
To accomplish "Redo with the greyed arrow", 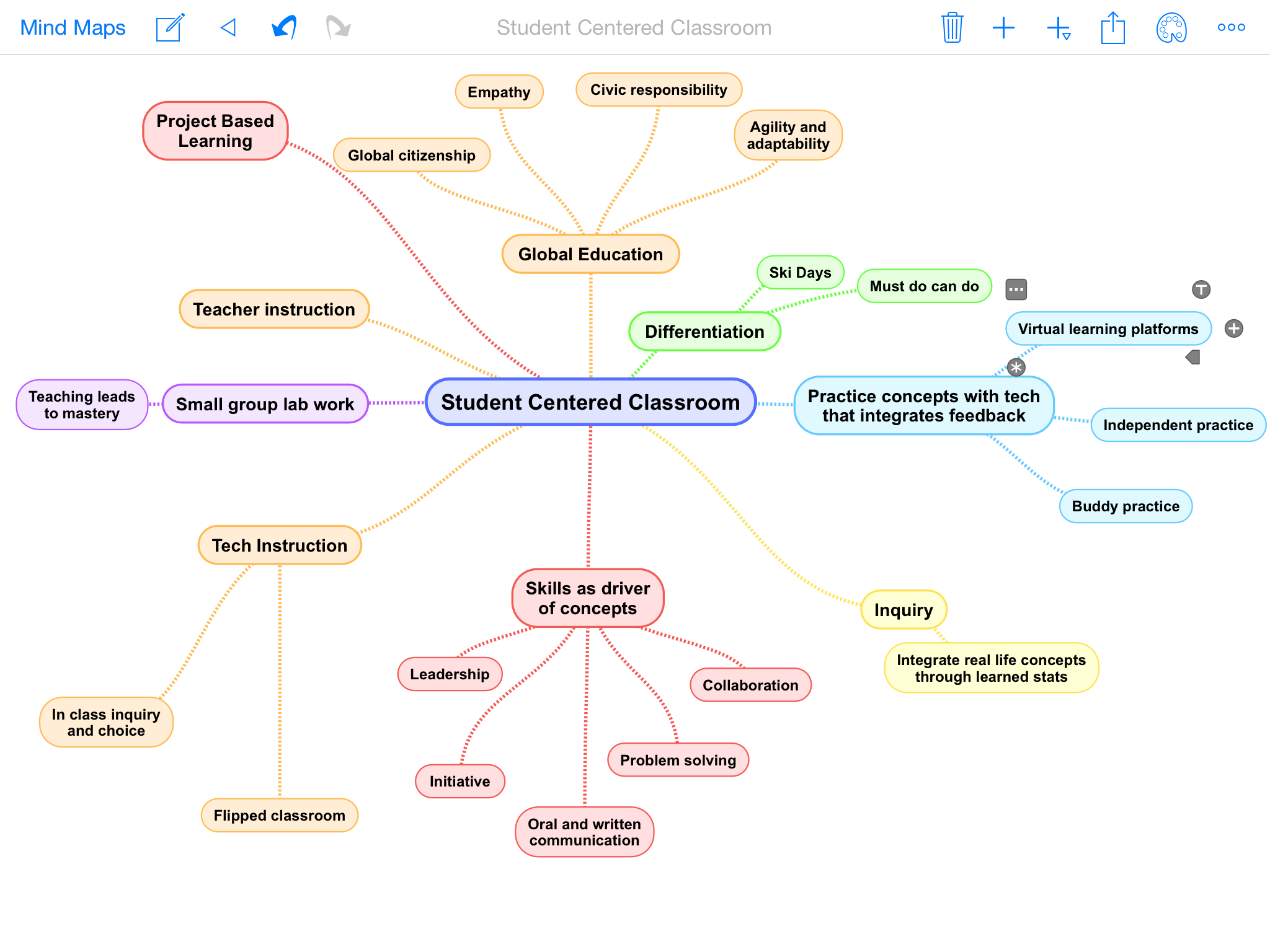I will click(339, 27).
